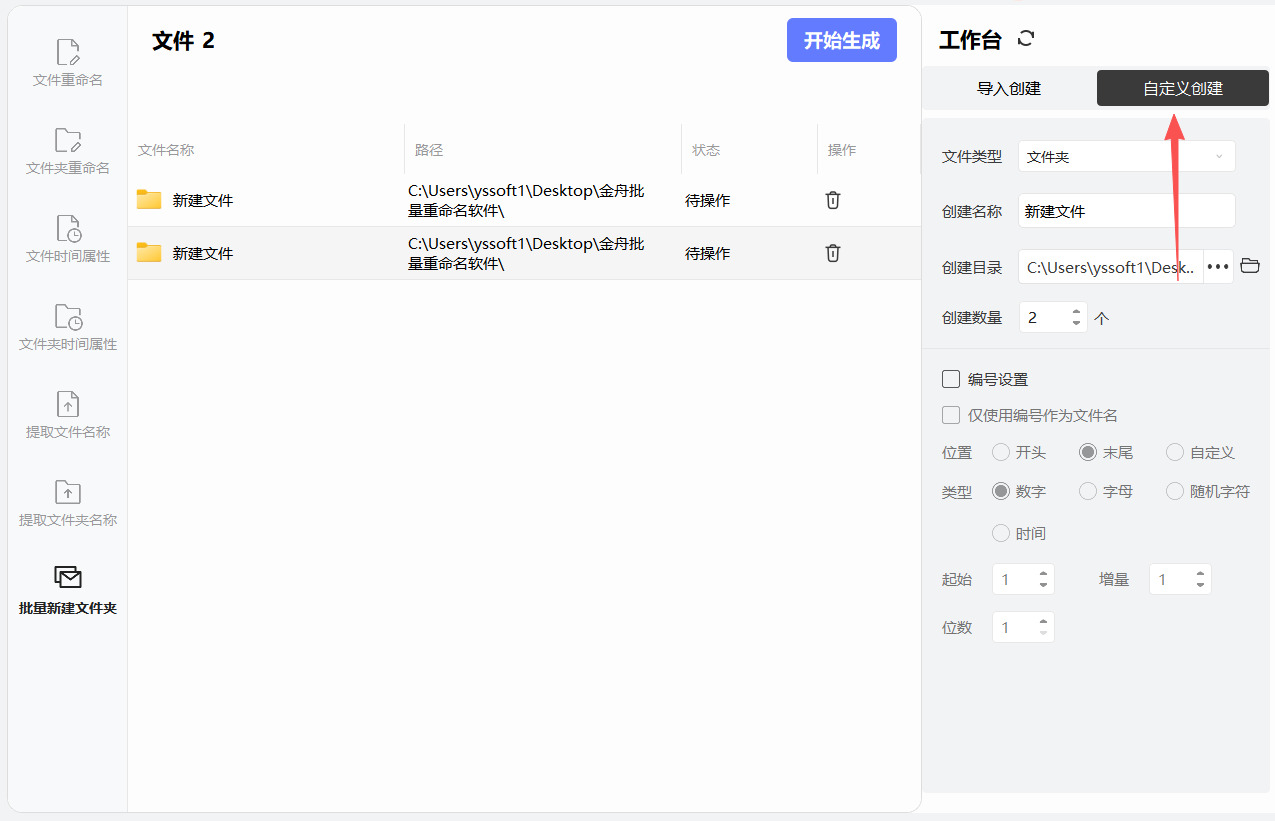The height and width of the screenshot is (821, 1275).
Task: Click the folder icon of the first 新建文件 row
Action: [149, 199]
